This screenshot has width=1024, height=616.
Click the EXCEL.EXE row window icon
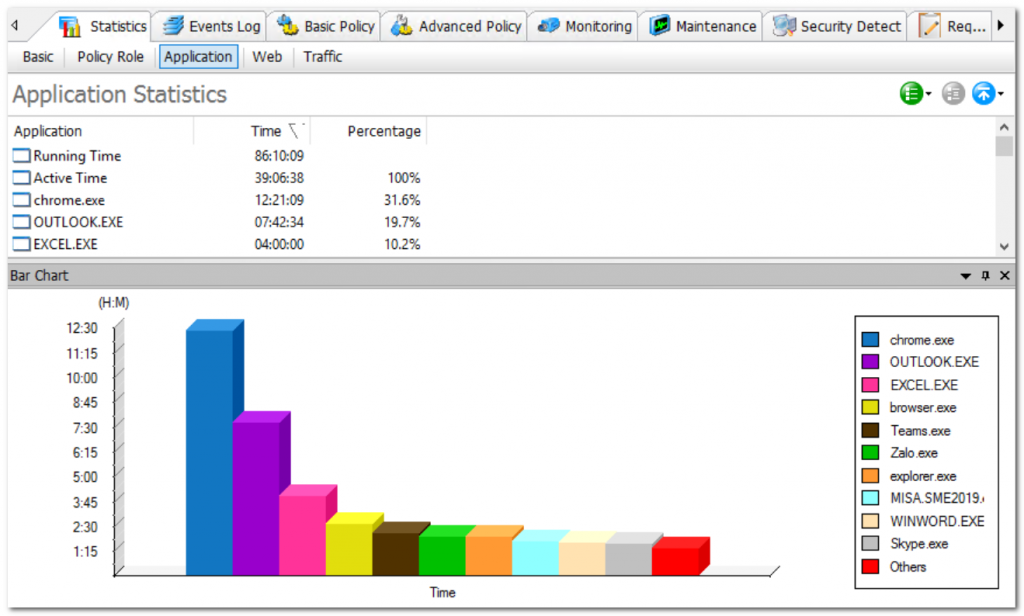(22, 244)
